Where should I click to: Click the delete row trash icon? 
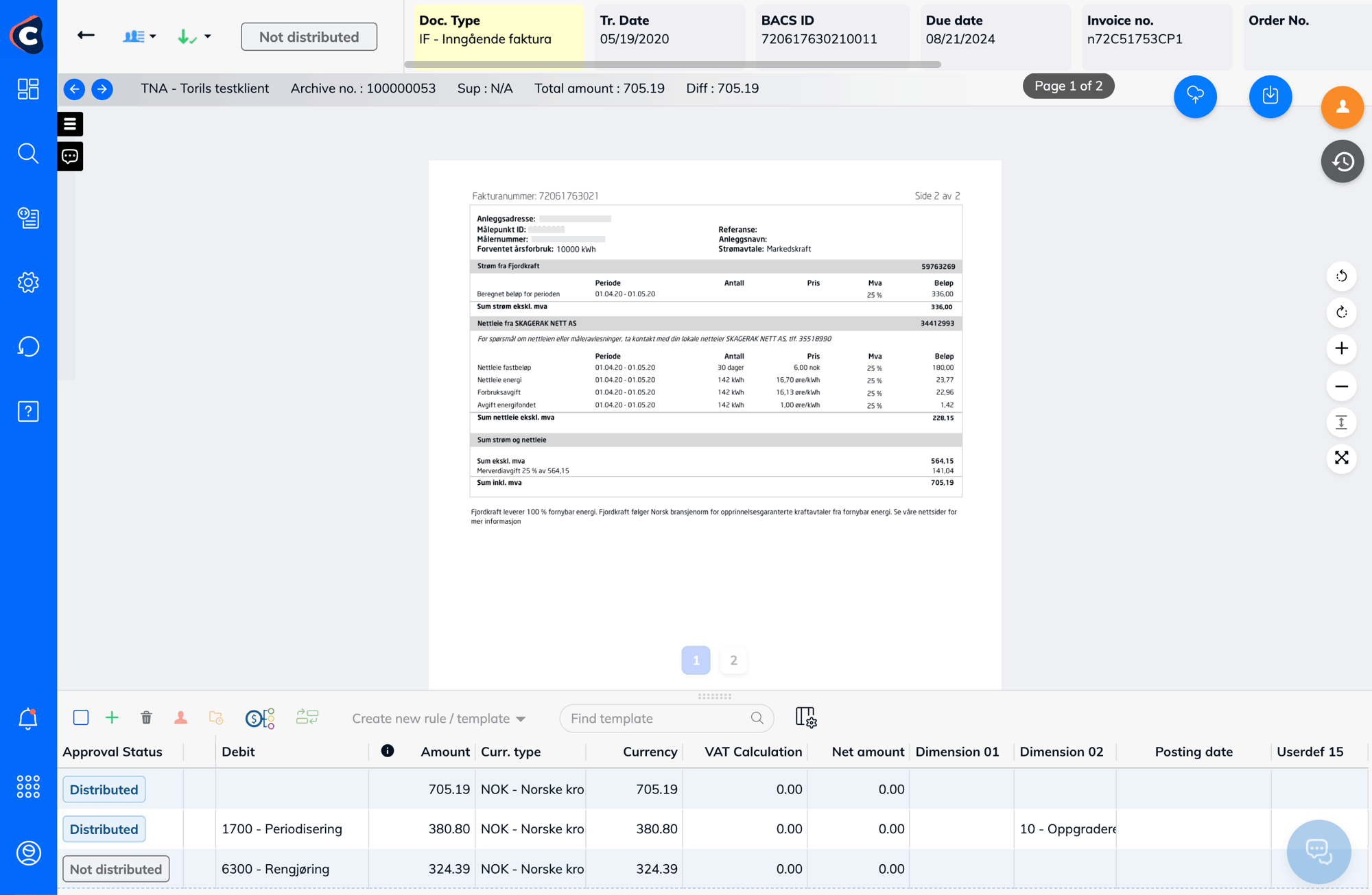point(147,718)
